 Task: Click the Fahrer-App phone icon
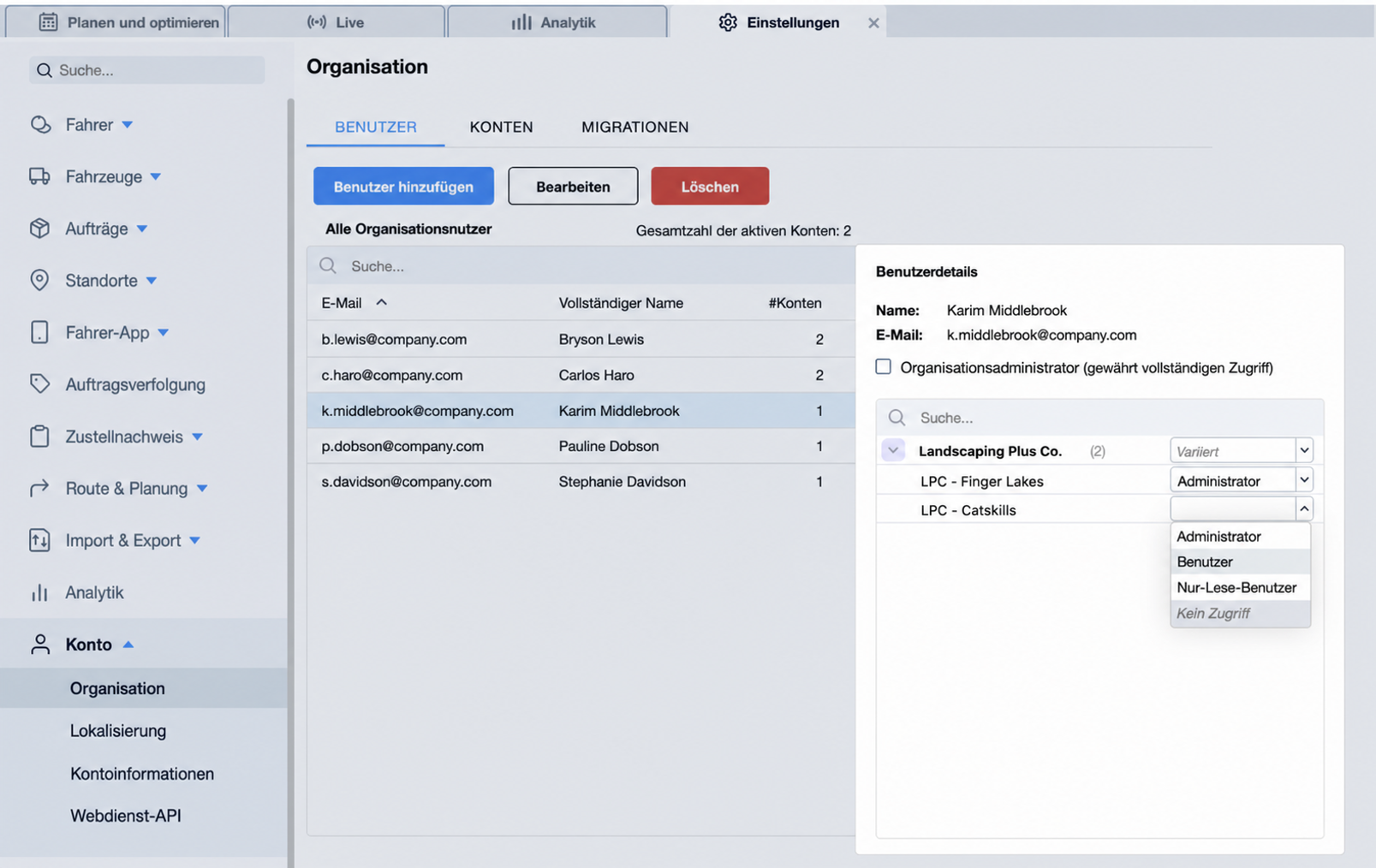pyautogui.click(x=39, y=332)
